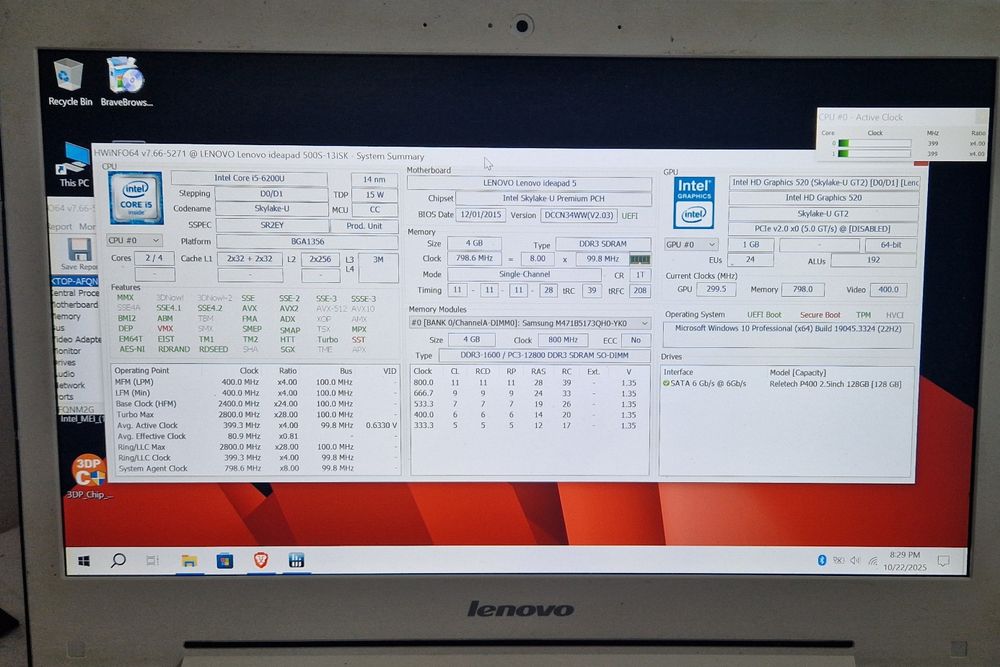Click the Wi-Fi network tray icon
This screenshot has height=667, width=1000.
point(872,561)
